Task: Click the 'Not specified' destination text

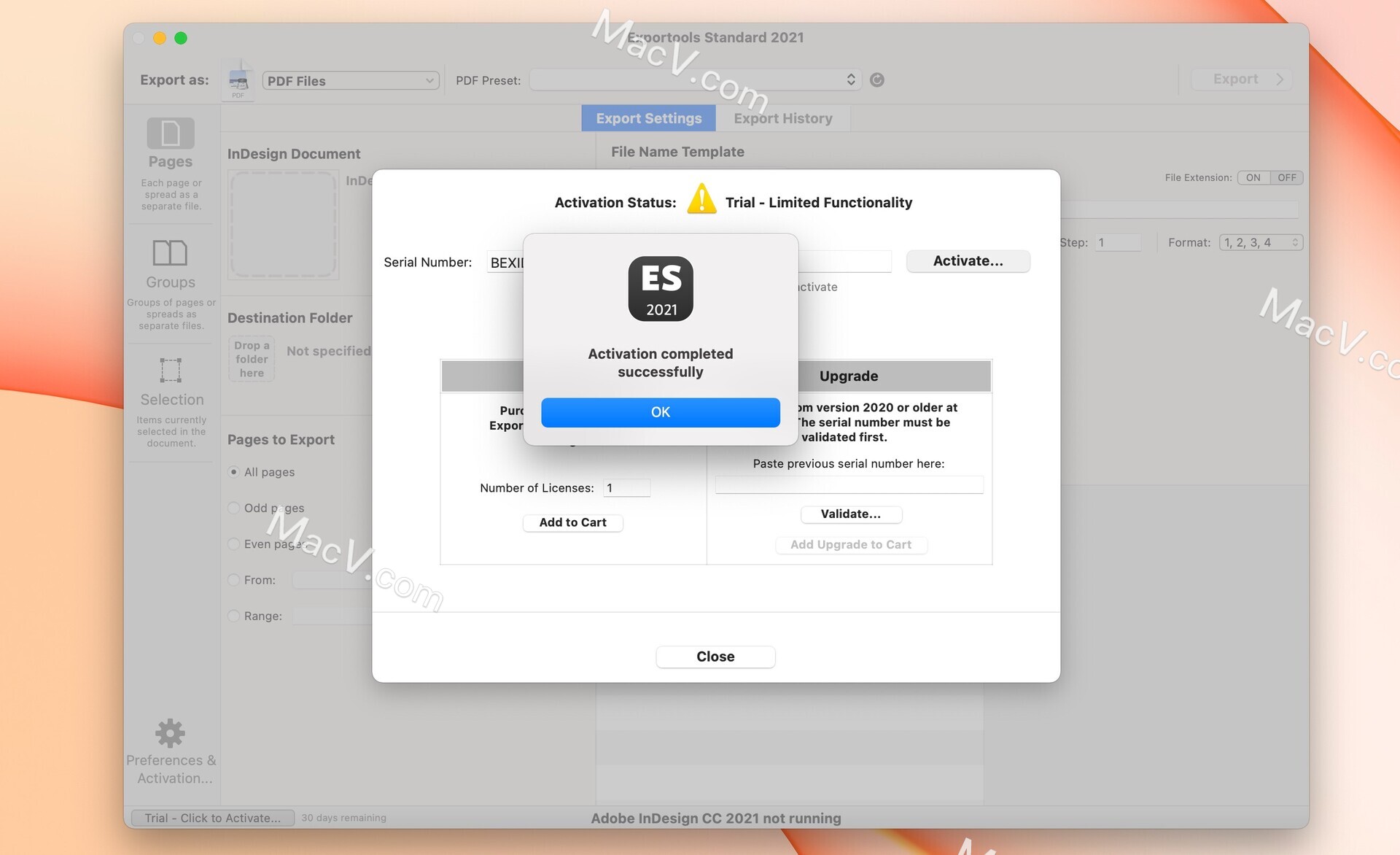Action: [x=329, y=351]
